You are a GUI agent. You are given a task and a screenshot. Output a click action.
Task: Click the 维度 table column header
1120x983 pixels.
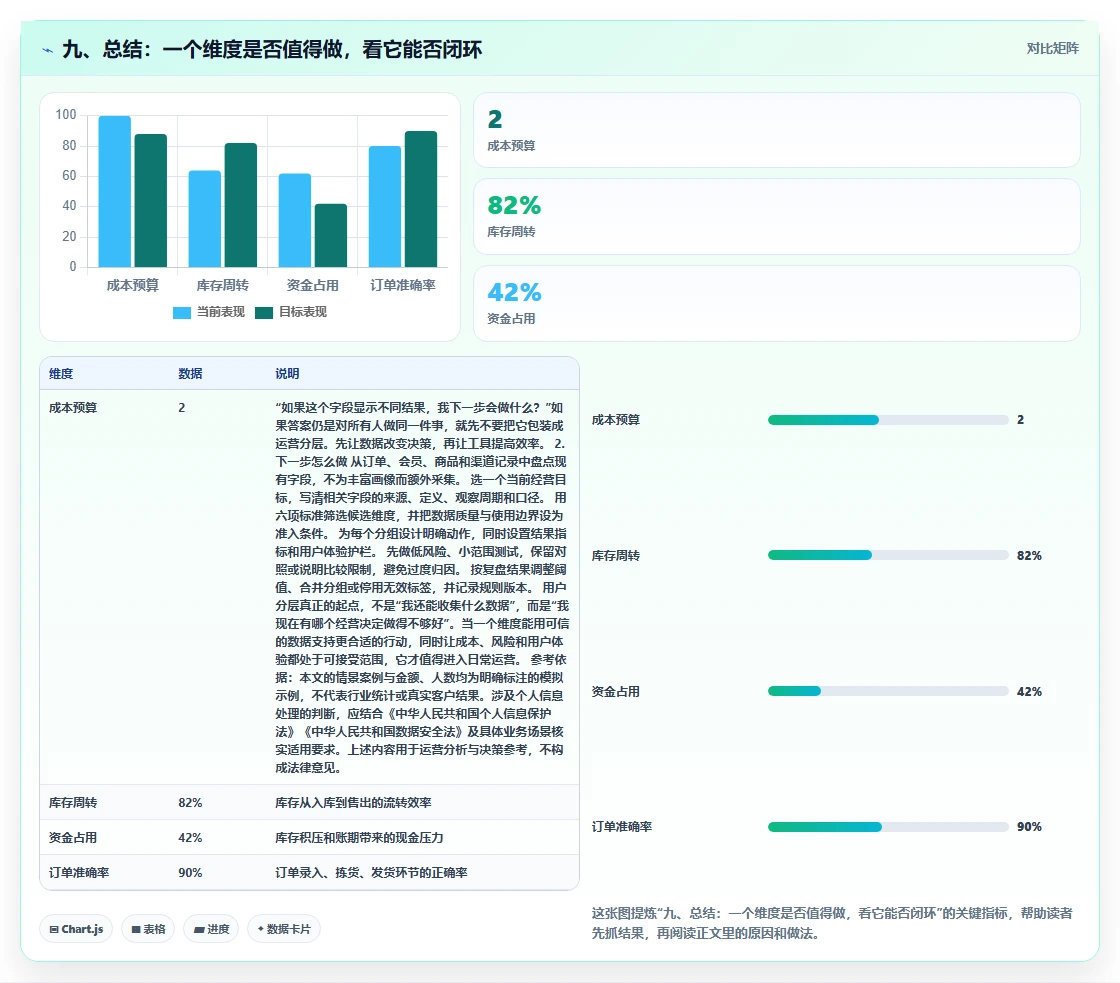click(61, 374)
